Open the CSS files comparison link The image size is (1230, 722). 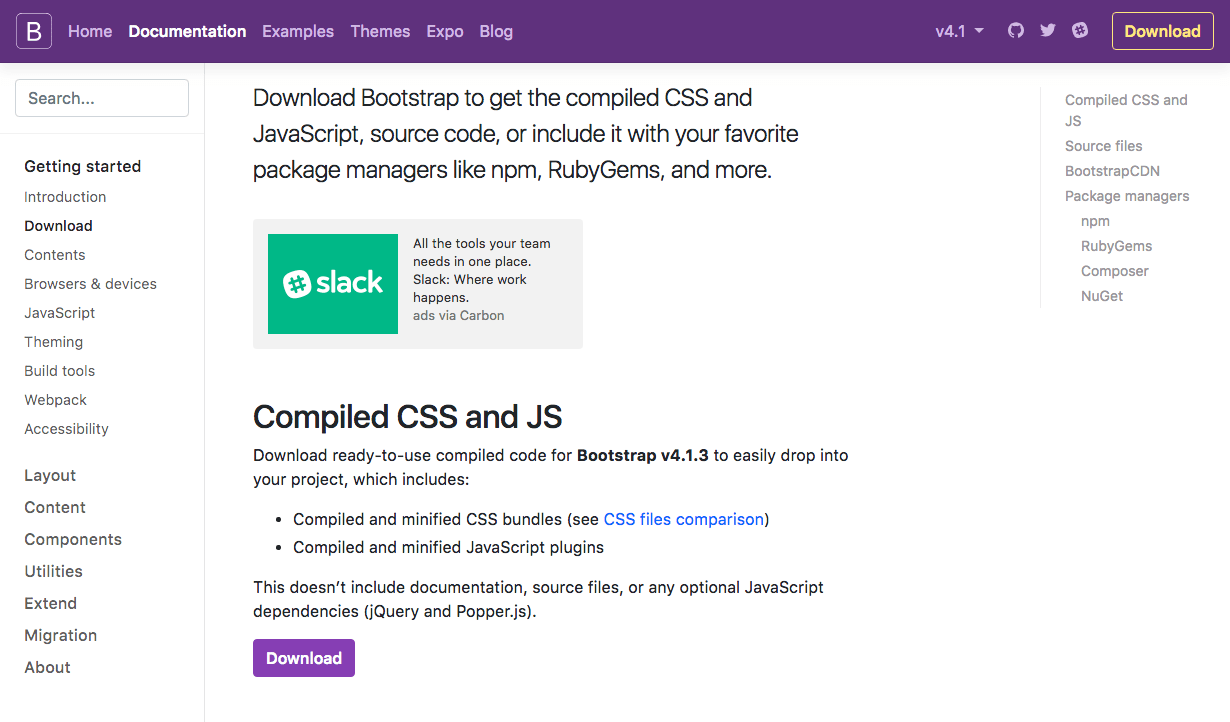683,519
